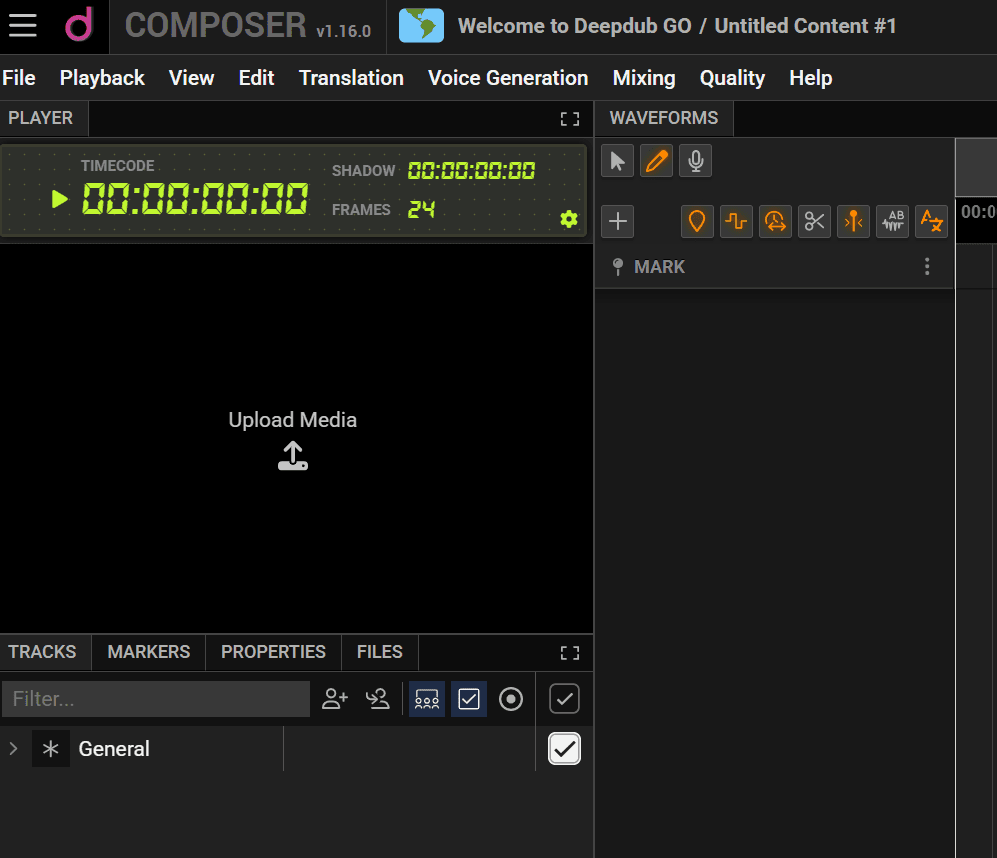Image resolution: width=997 pixels, height=858 pixels.
Task: Open timecode settings gear
Action: (569, 219)
